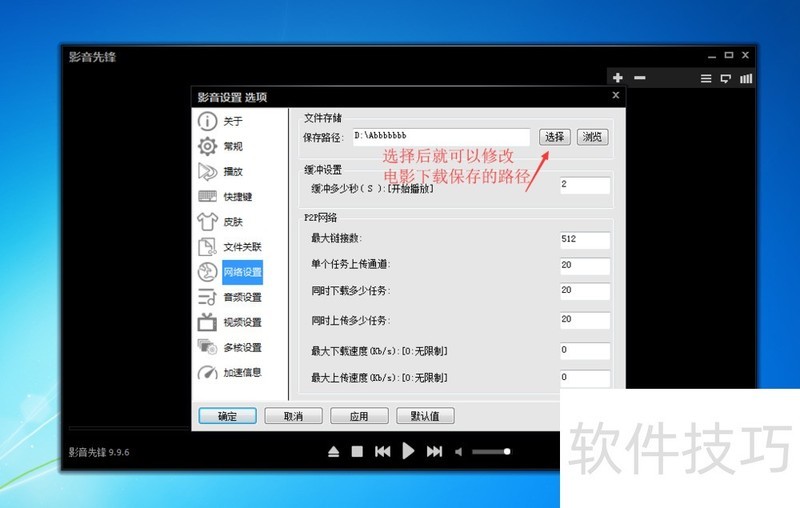Switch to 关于 section label
800x508 pixels.
(233, 121)
